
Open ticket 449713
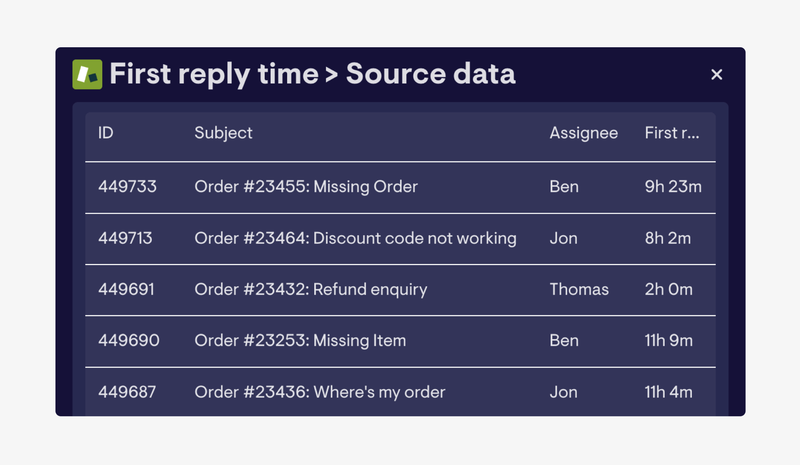pyautogui.click(x=125, y=238)
